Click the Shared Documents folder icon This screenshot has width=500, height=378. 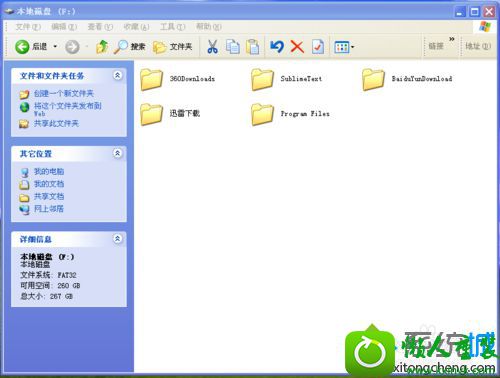pos(24,197)
